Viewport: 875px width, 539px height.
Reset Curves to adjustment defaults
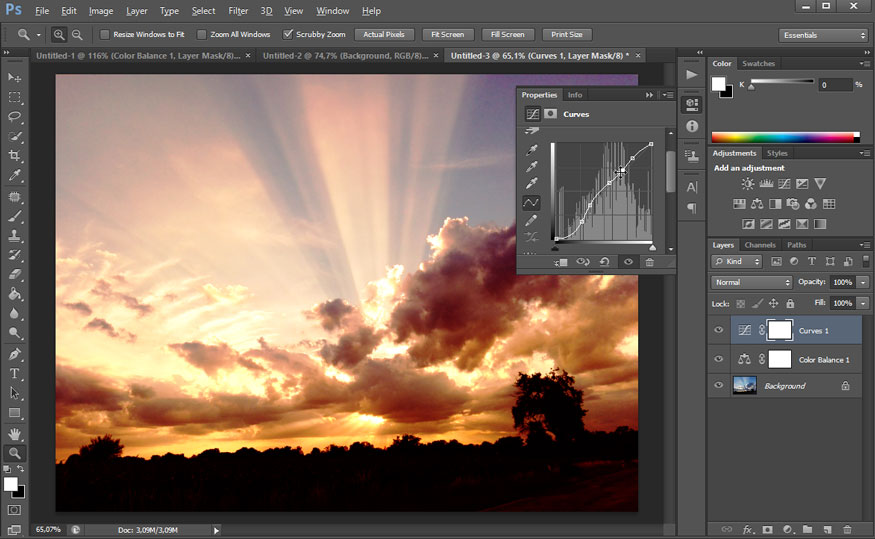coord(605,262)
